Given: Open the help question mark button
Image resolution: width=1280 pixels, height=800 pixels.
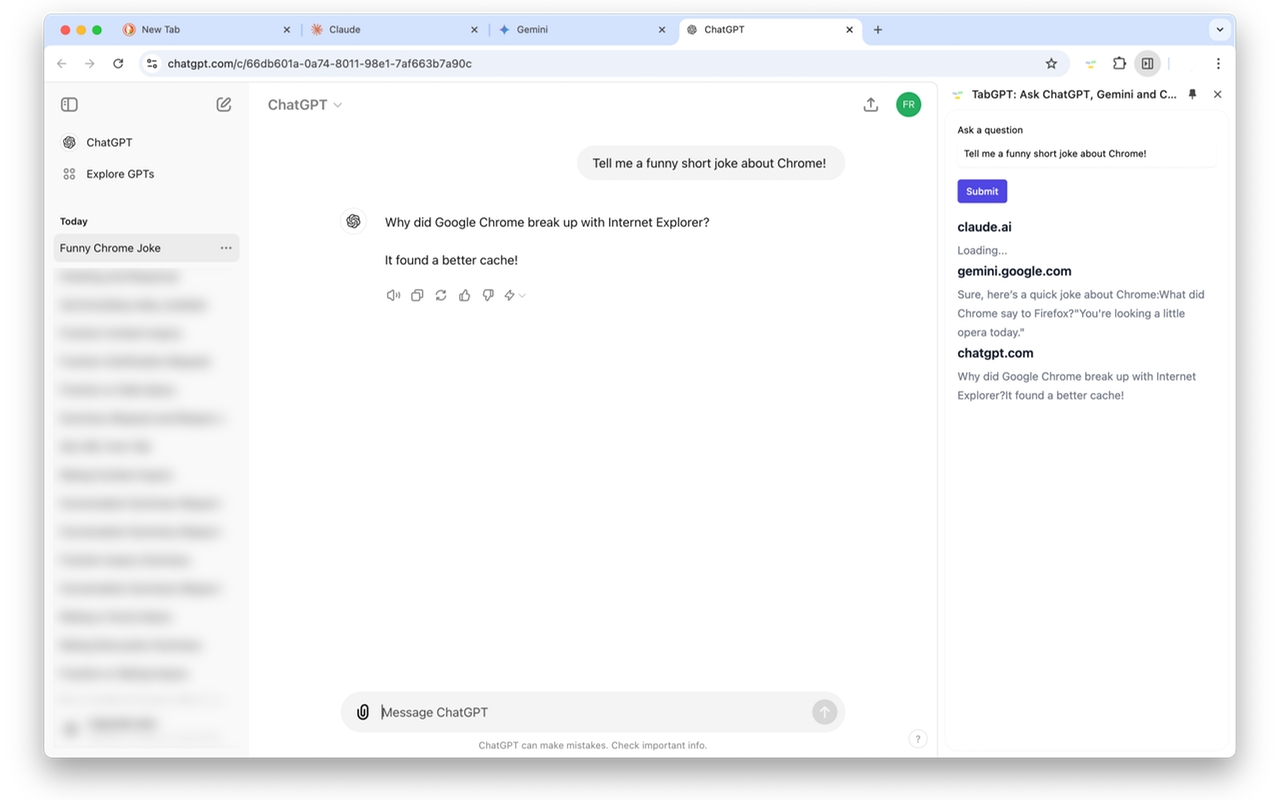Looking at the screenshot, I should coord(918,739).
